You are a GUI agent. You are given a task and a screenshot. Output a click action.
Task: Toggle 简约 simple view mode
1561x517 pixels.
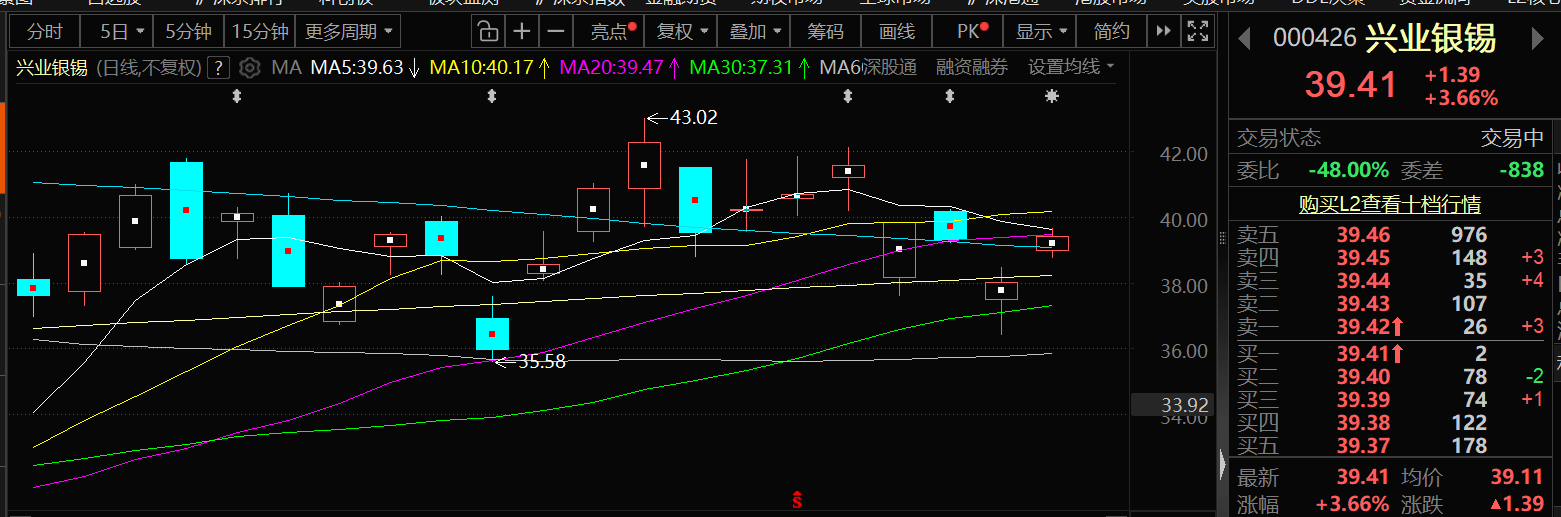tap(1111, 32)
